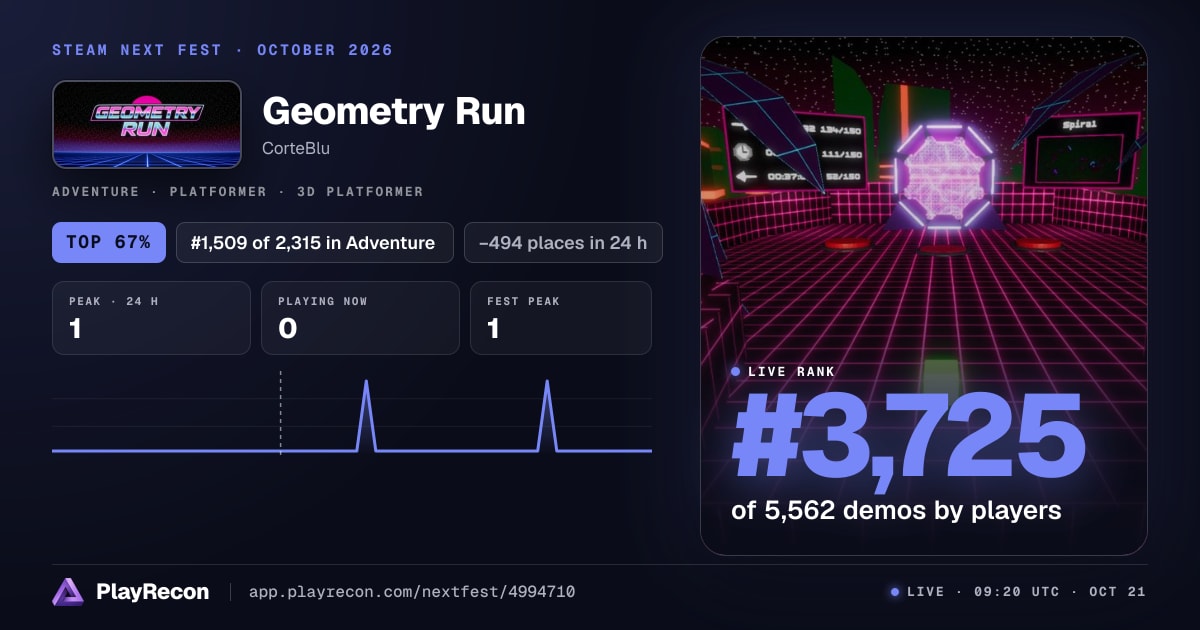Click the Geometry Run title

click(393, 111)
